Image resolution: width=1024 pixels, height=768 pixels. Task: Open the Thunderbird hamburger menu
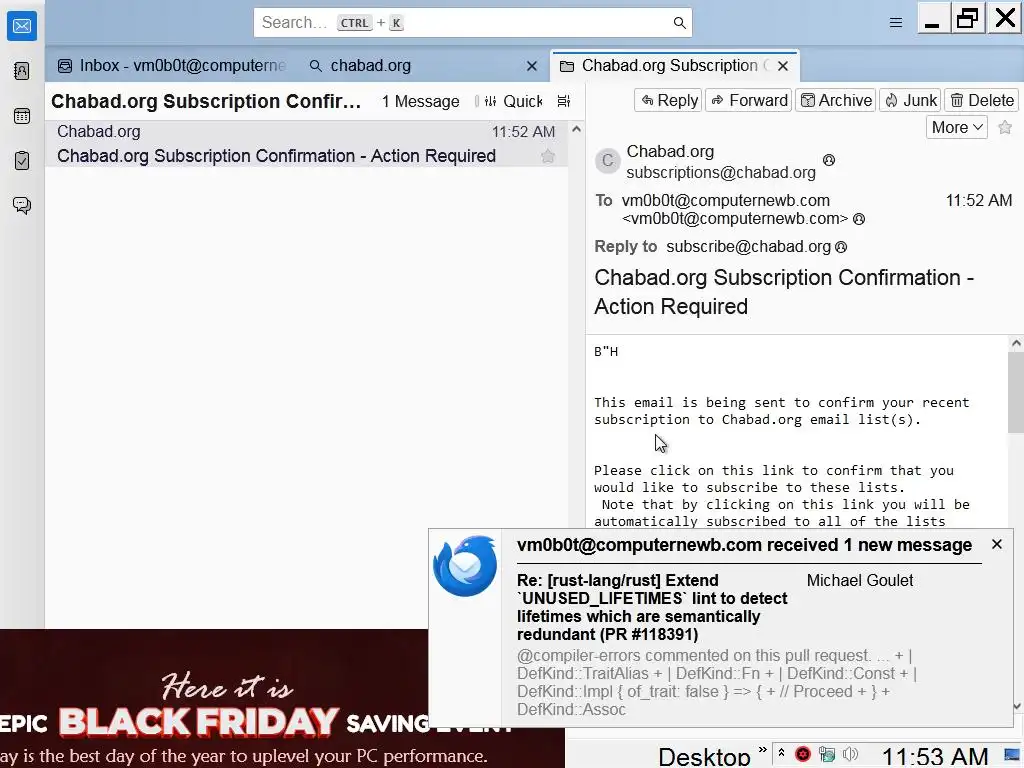click(896, 23)
